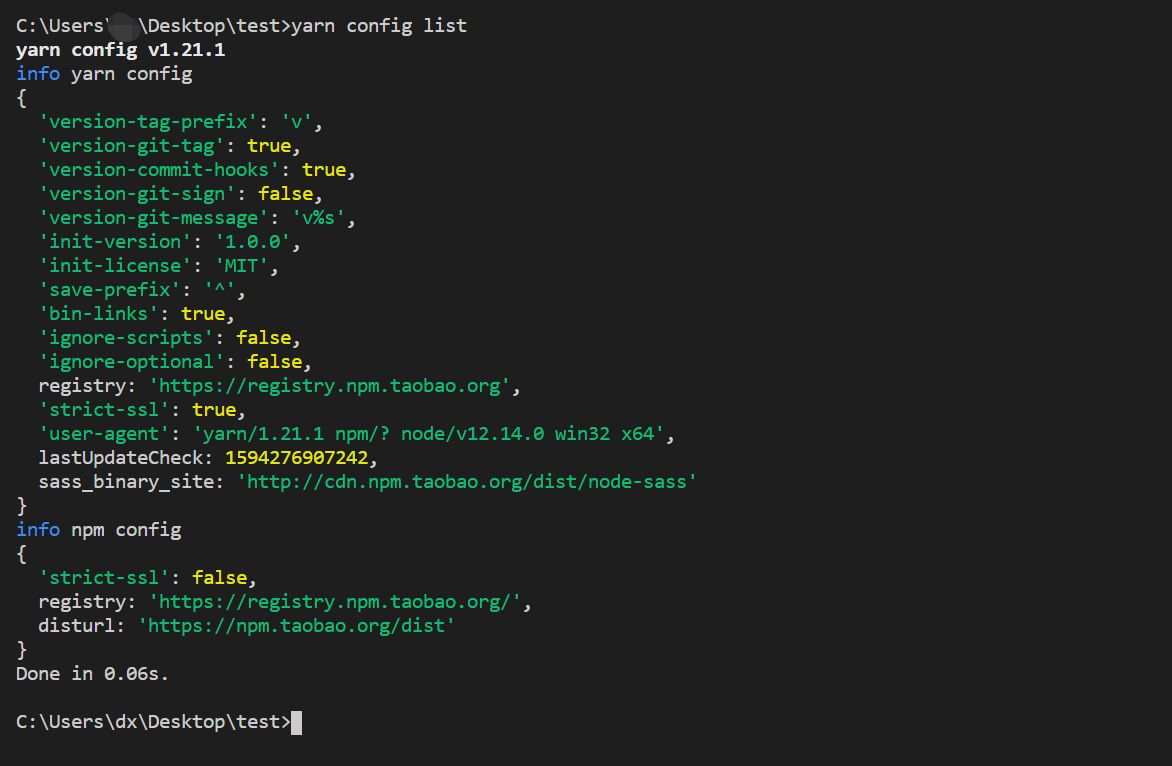Click the 'user-agent' string value
Screen dimensions: 1172x766
pos(428,434)
